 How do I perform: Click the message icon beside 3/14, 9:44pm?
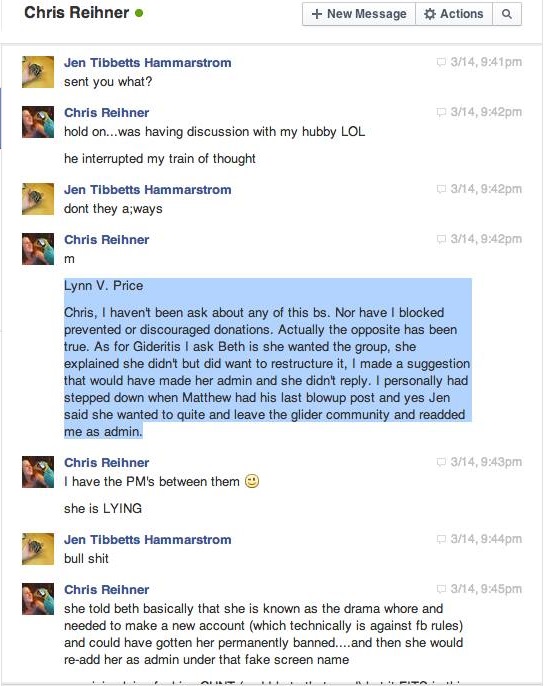click(441, 539)
